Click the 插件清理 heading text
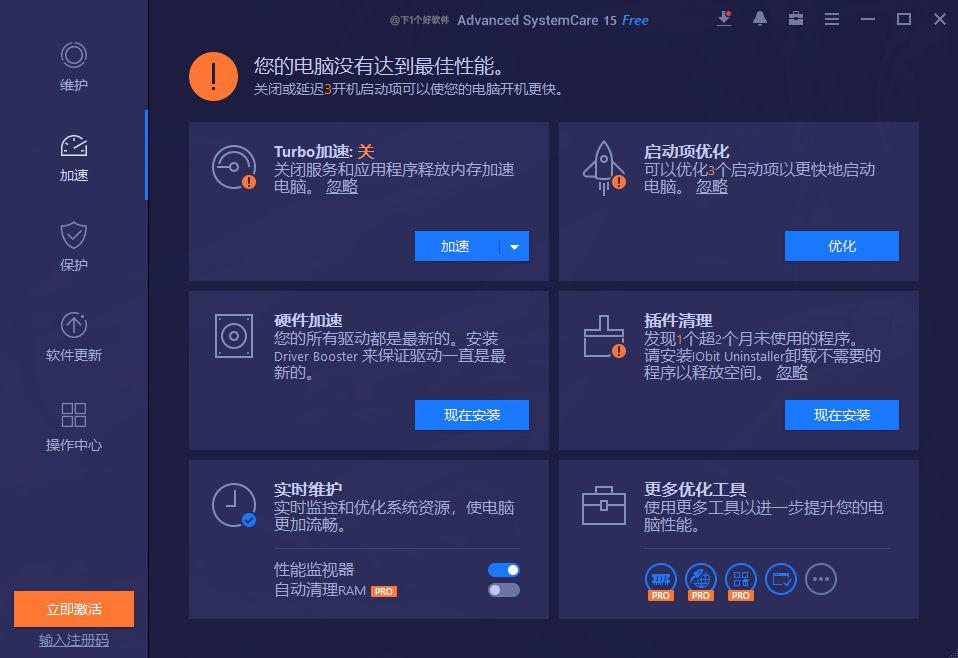 678,320
